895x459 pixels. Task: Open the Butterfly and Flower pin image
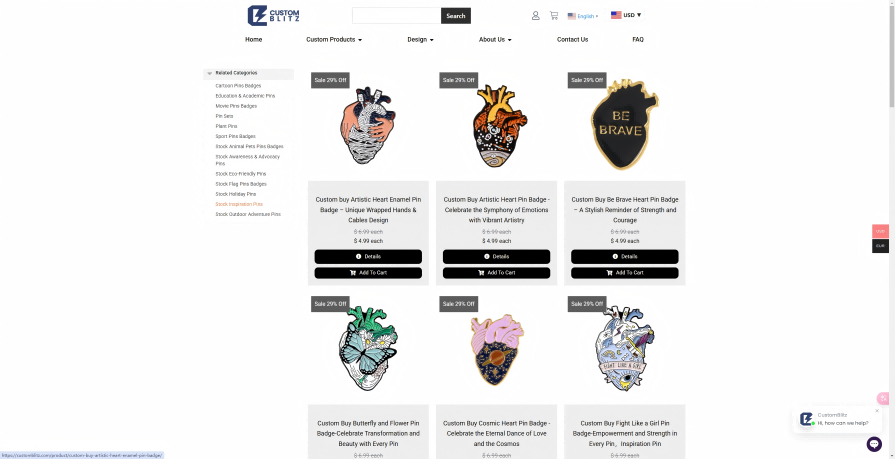[368, 347]
